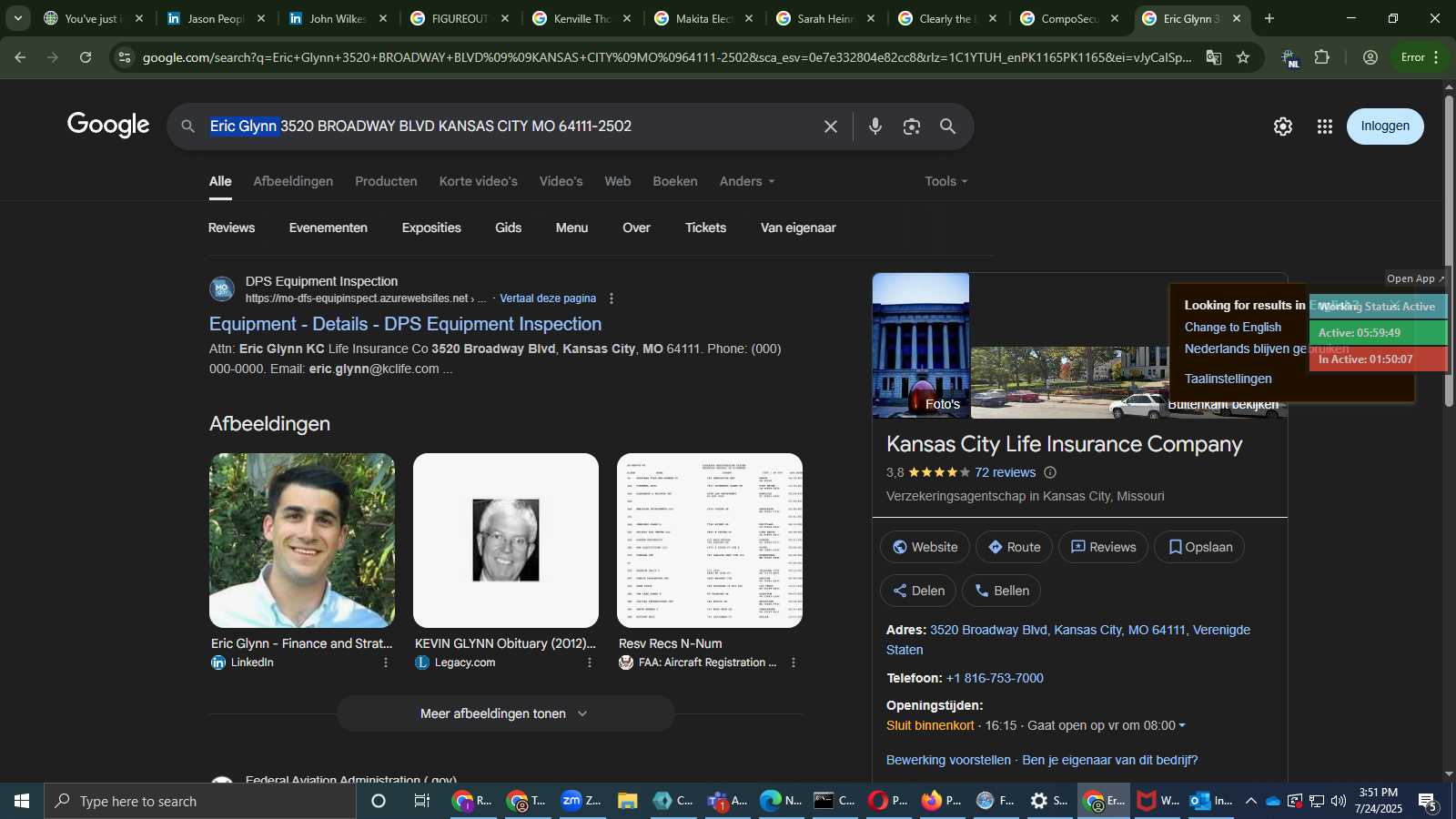Open the Foto's building photo thumbnail

pyautogui.click(x=921, y=345)
